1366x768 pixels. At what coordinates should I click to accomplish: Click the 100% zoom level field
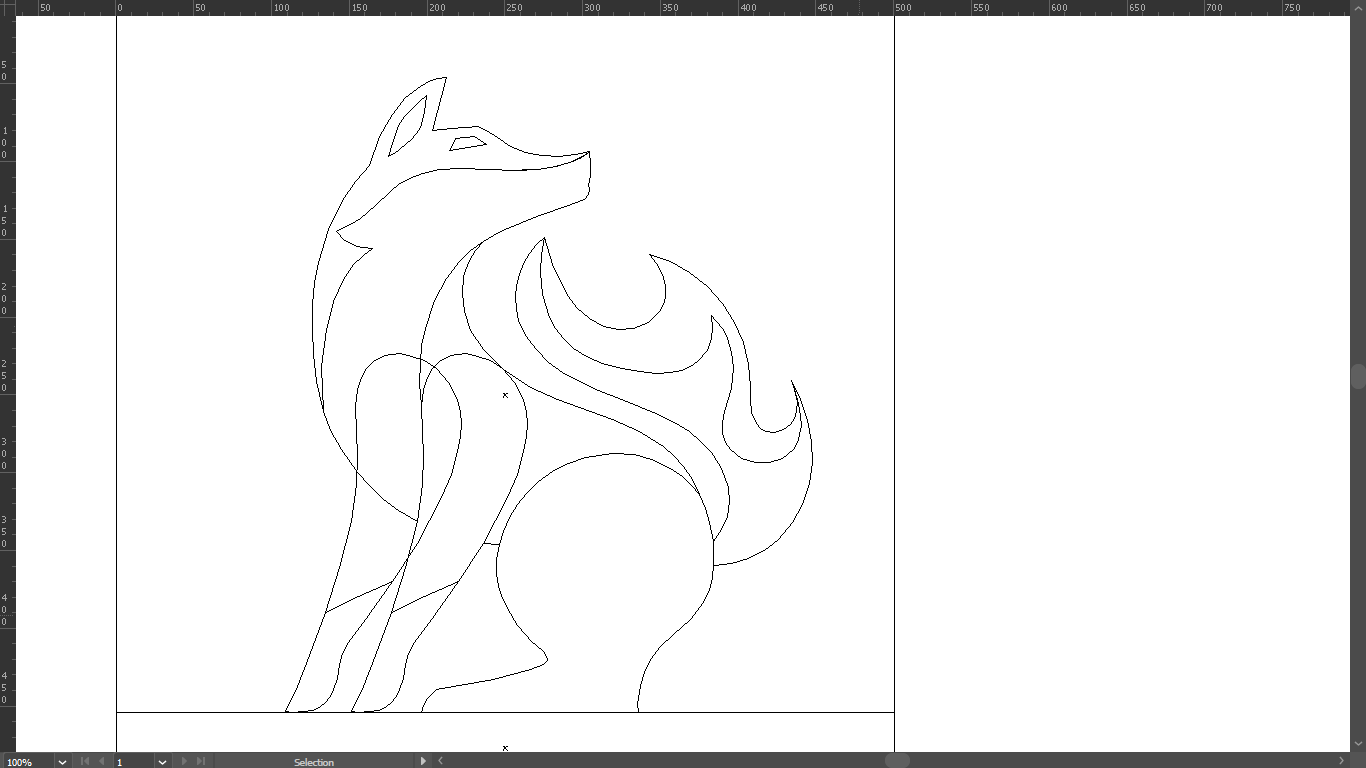[x=28, y=762]
